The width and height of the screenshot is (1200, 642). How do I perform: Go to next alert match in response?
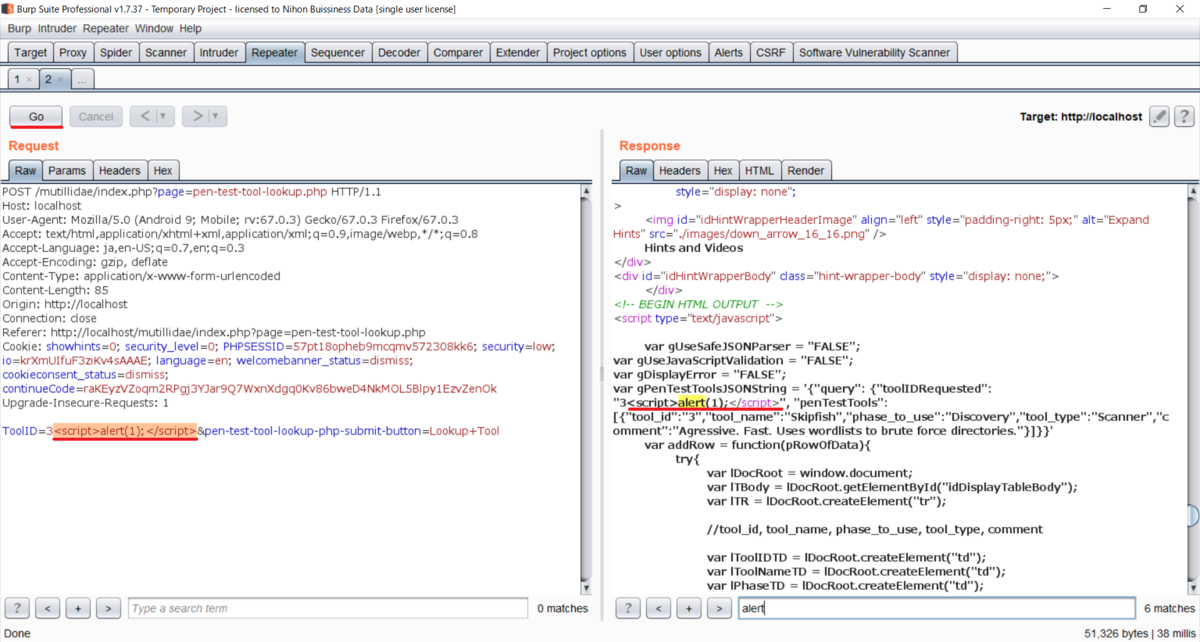pos(719,608)
